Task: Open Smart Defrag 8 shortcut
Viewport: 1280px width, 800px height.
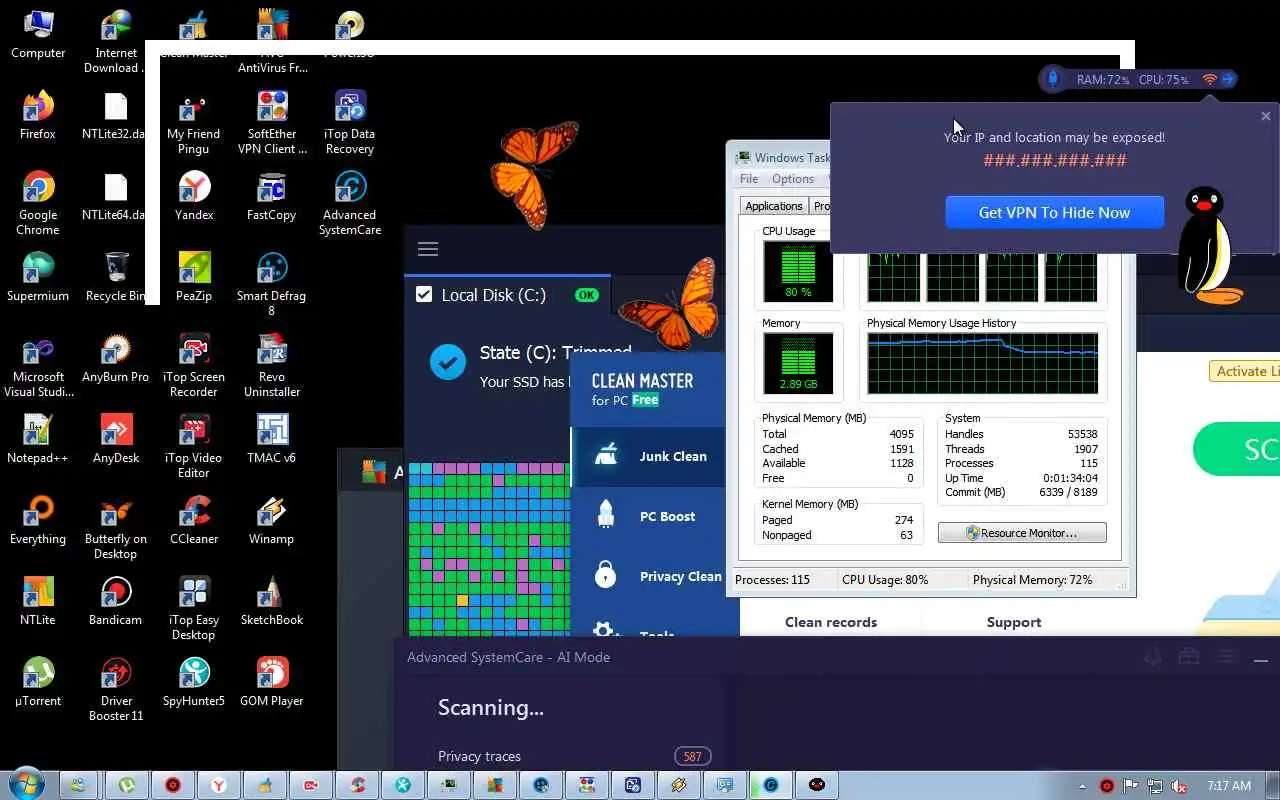Action: [272, 285]
